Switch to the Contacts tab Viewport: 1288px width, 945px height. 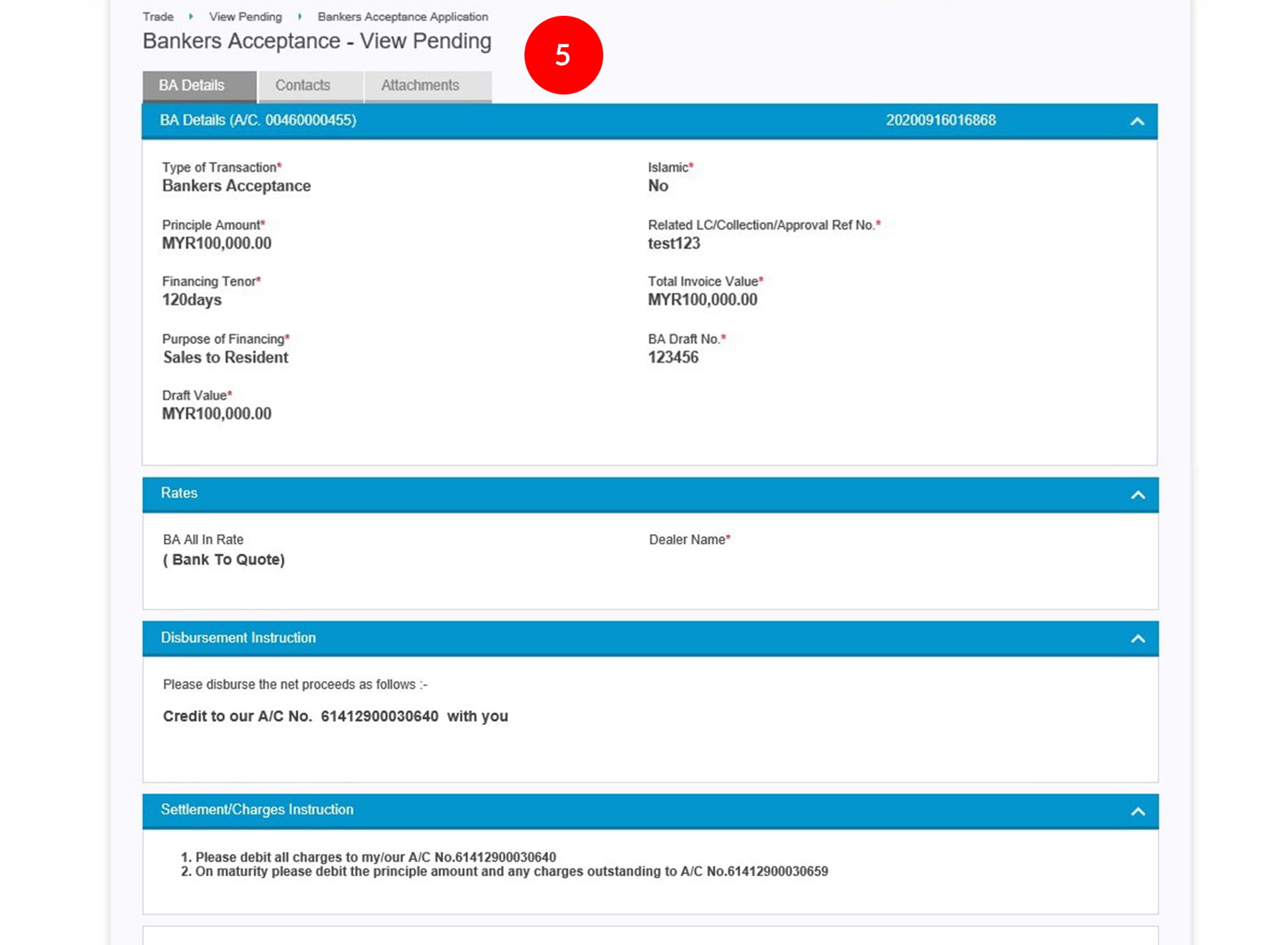[303, 86]
